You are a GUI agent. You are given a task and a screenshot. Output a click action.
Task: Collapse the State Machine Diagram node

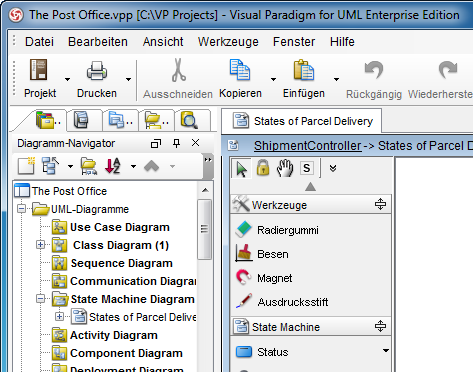40,299
